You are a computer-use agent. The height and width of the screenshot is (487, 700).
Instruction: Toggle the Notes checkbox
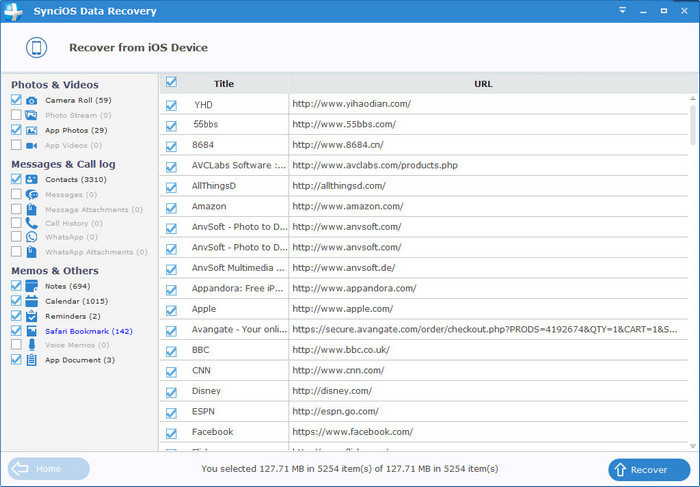(16, 286)
